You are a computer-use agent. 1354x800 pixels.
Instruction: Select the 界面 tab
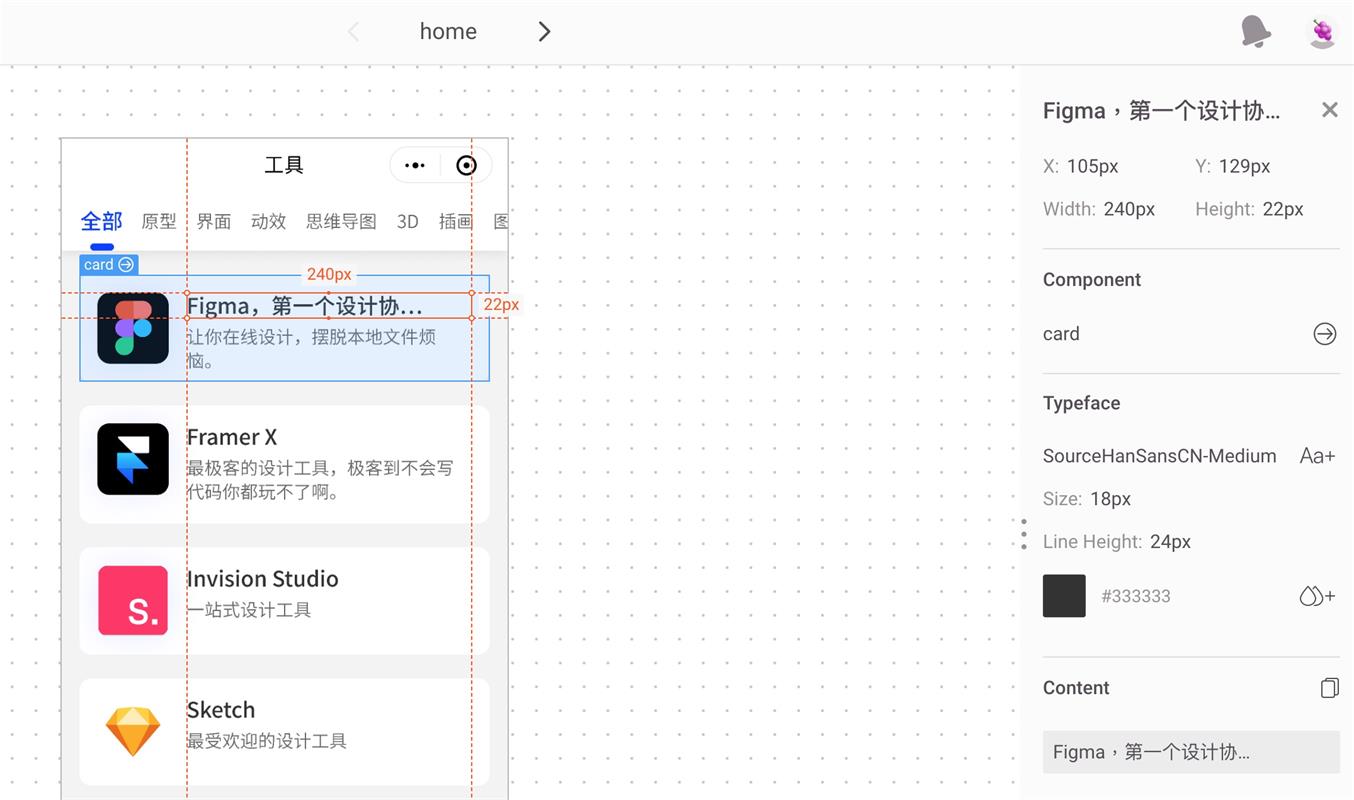pos(214,222)
